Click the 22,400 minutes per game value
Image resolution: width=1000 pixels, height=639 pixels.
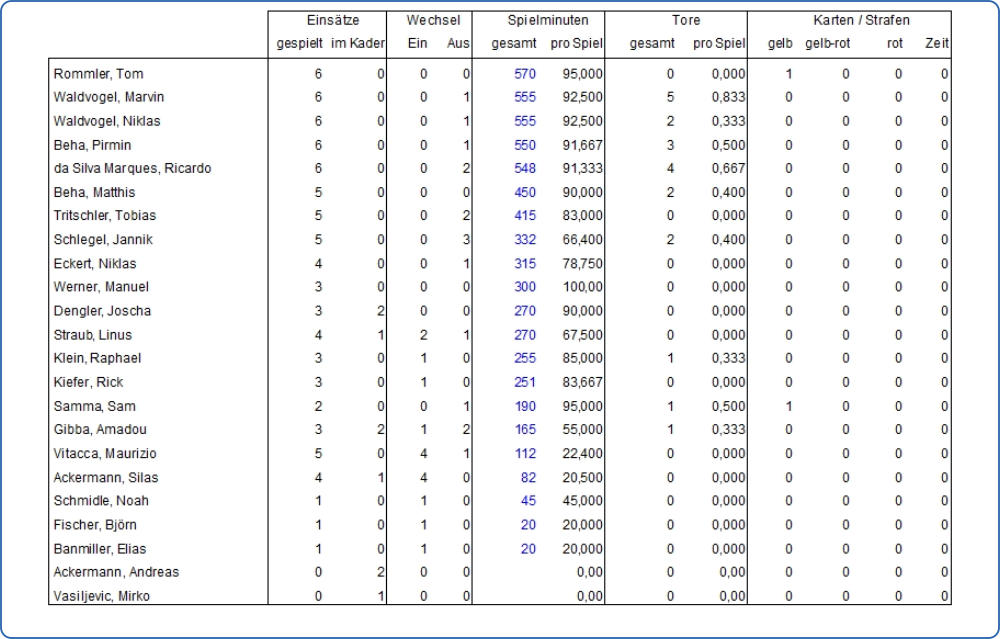pyautogui.click(x=582, y=454)
